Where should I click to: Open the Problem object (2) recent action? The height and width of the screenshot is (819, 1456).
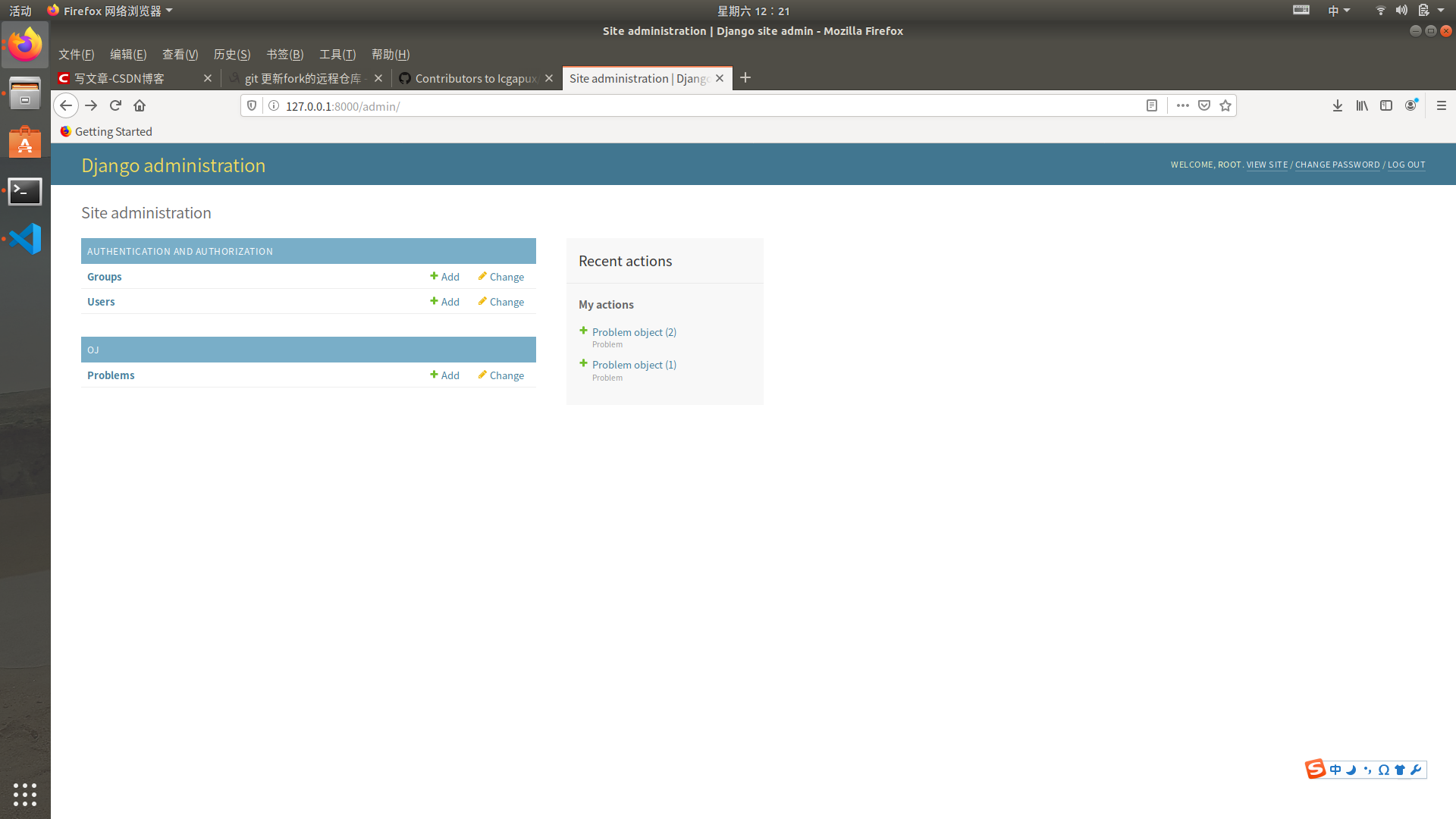[634, 332]
